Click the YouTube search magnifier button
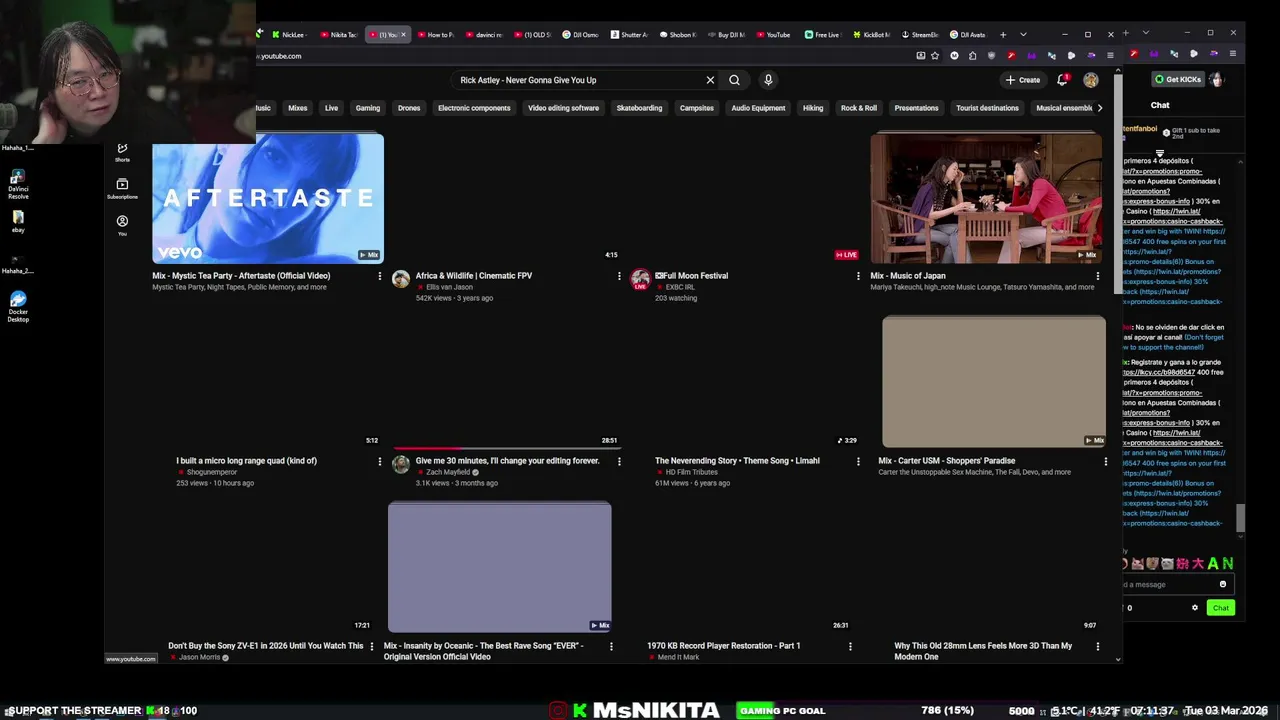The width and height of the screenshot is (1280, 720). pyautogui.click(x=734, y=80)
